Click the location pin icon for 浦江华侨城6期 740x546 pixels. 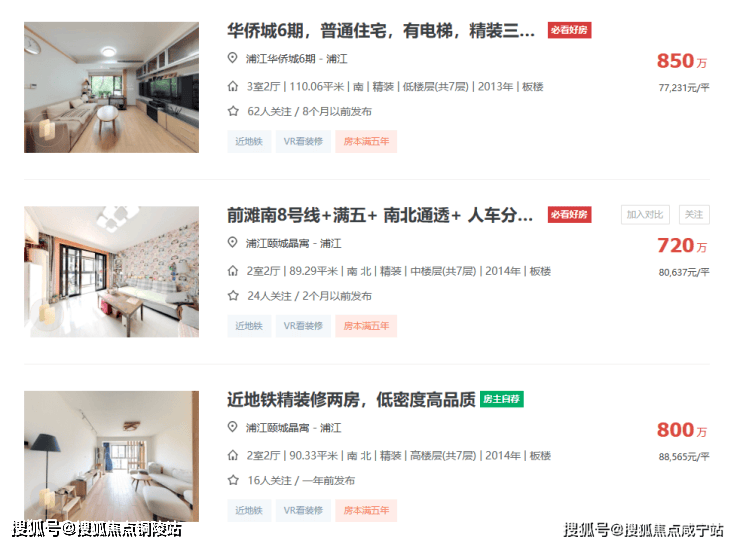click(x=232, y=58)
